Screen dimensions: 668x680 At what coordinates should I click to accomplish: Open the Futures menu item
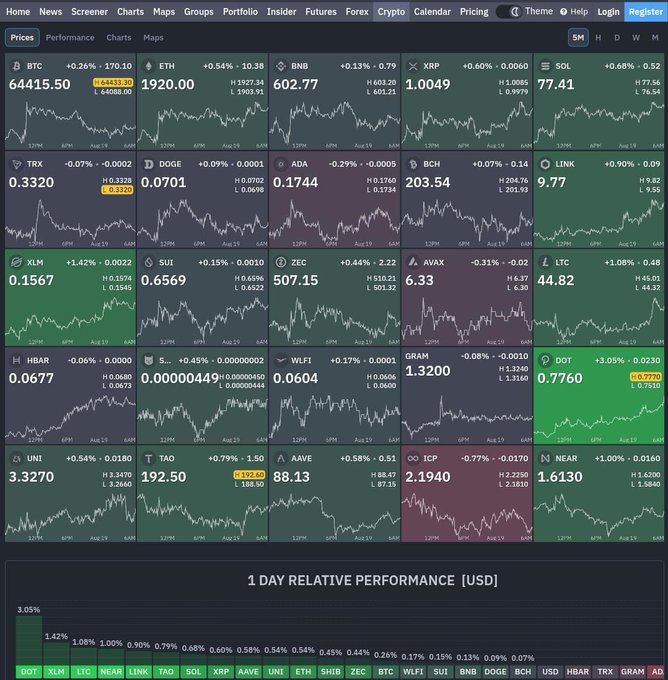pyautogui.click(x=321, y=12)
